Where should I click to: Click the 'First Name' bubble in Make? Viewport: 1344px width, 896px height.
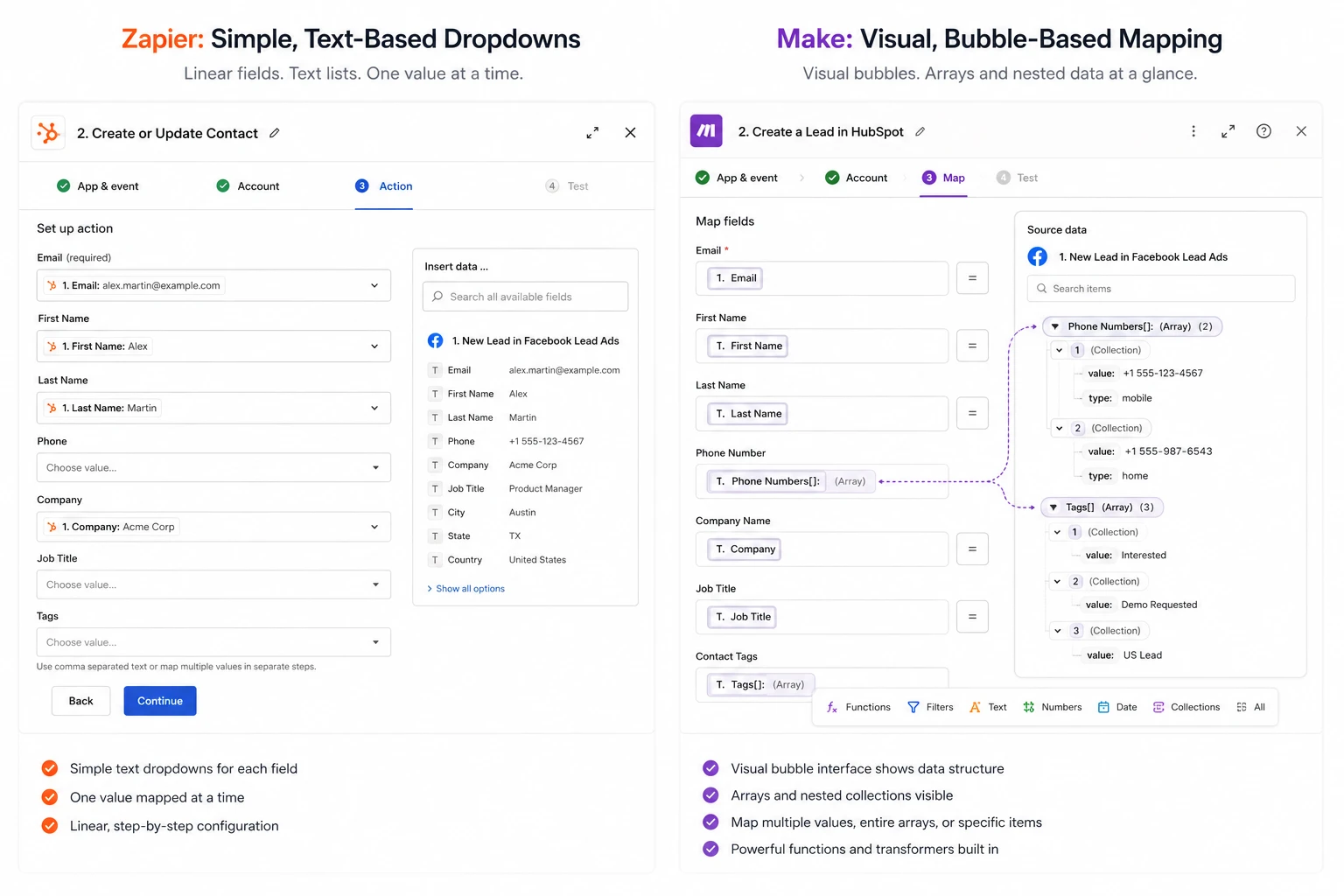click(748, 346)
